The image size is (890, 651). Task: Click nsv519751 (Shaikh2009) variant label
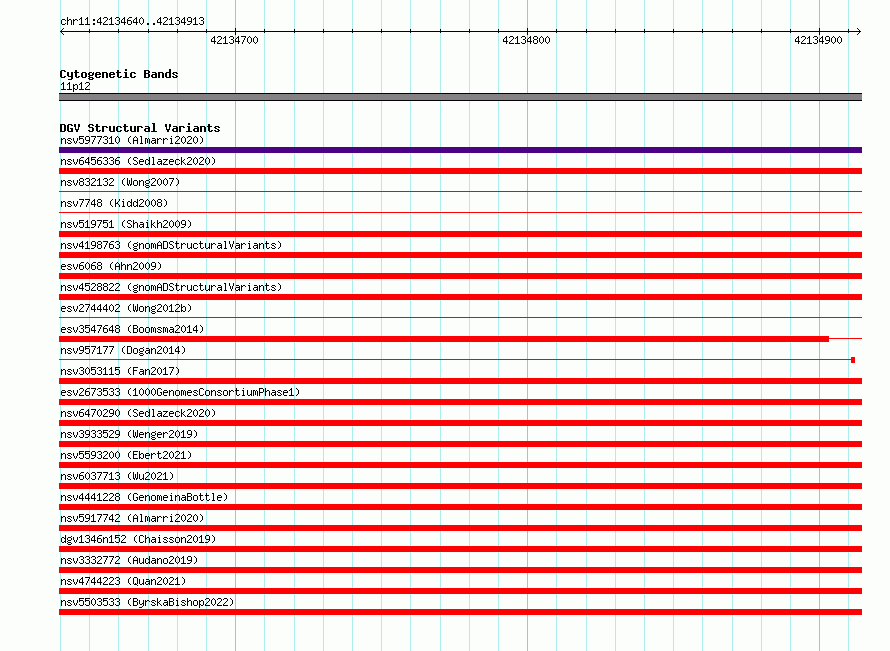(x=126, y=224)
